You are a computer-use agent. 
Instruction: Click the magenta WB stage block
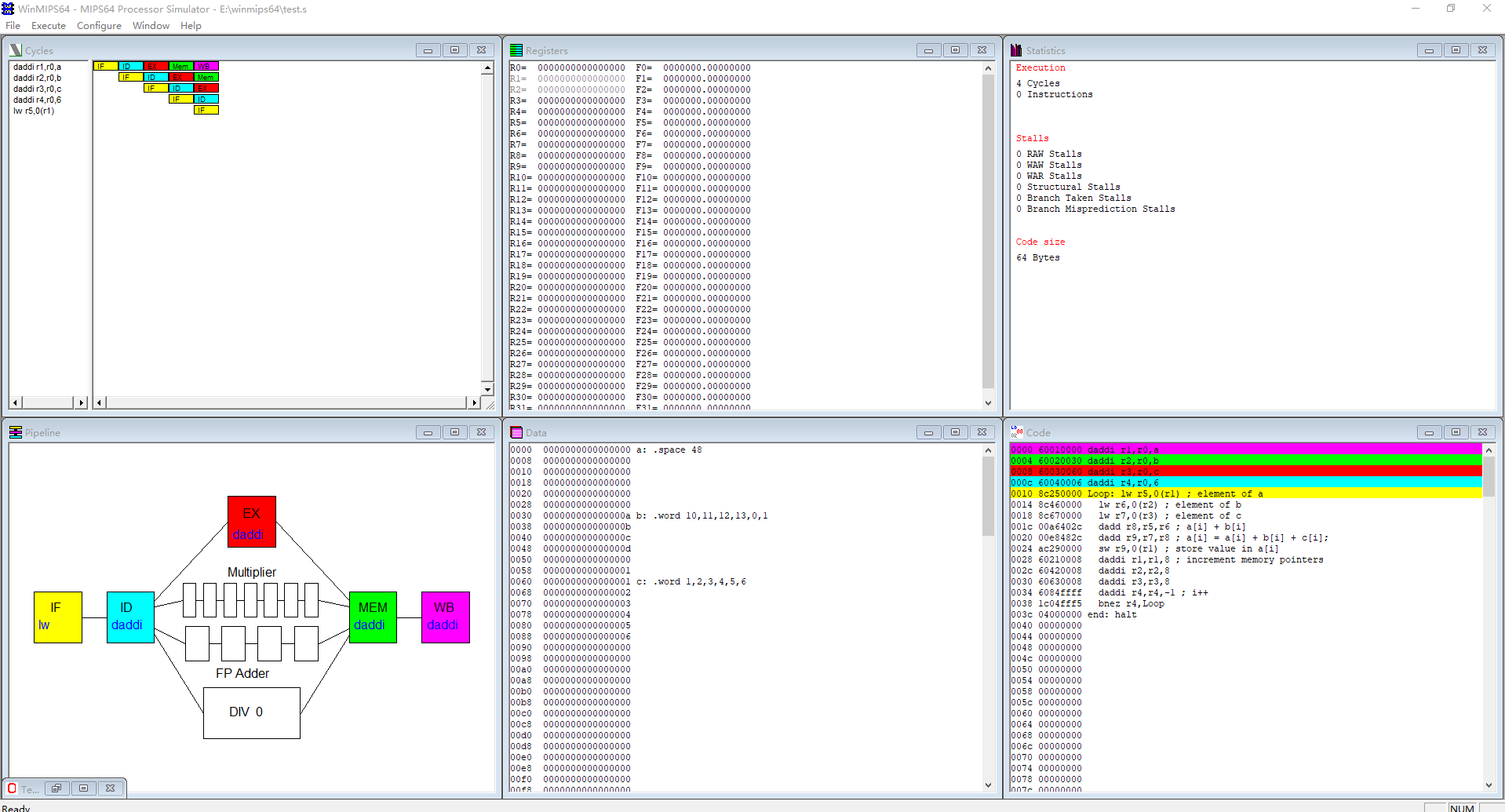(444, 617)
